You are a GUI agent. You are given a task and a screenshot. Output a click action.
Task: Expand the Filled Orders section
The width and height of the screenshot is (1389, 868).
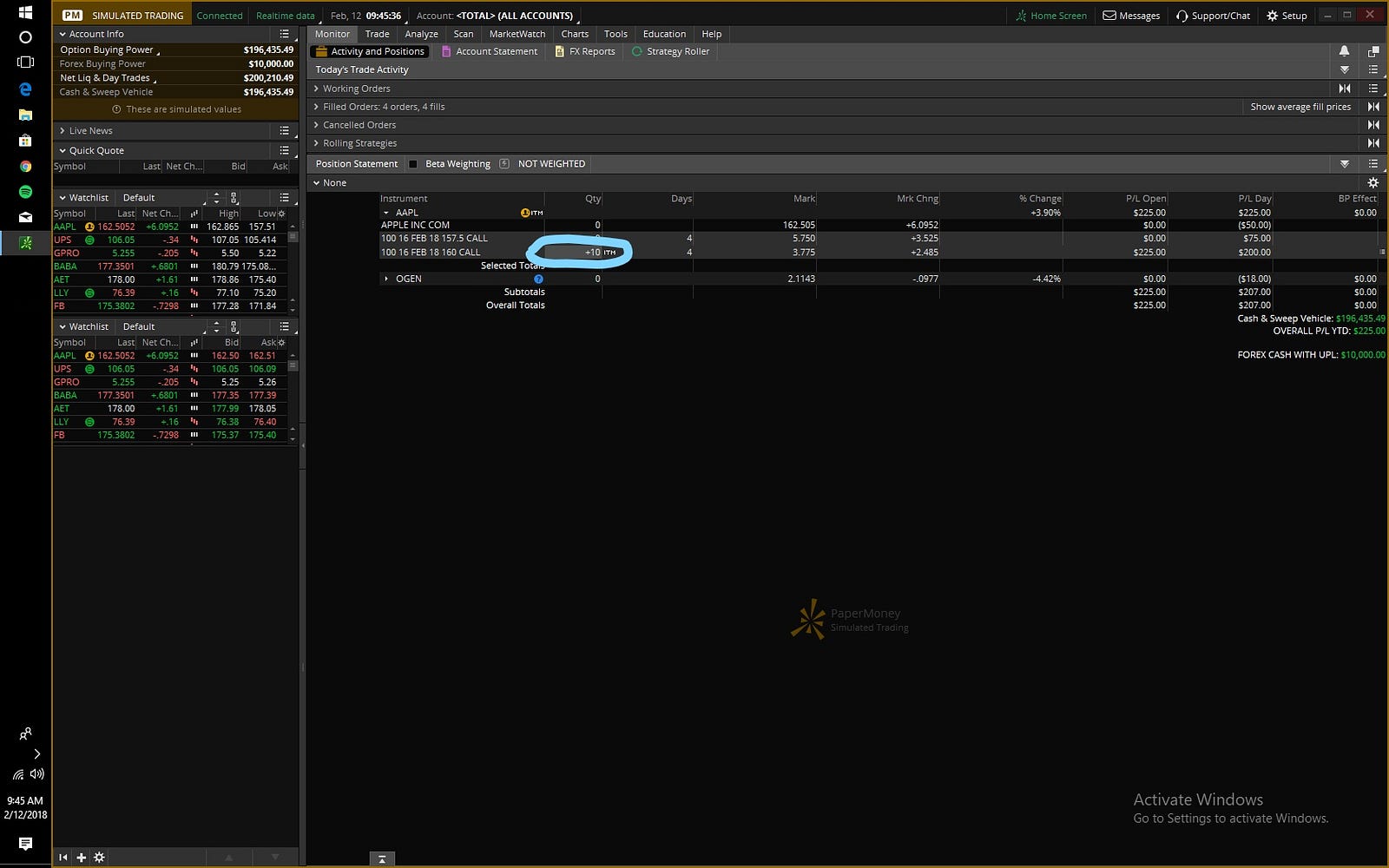click(317, 107)
